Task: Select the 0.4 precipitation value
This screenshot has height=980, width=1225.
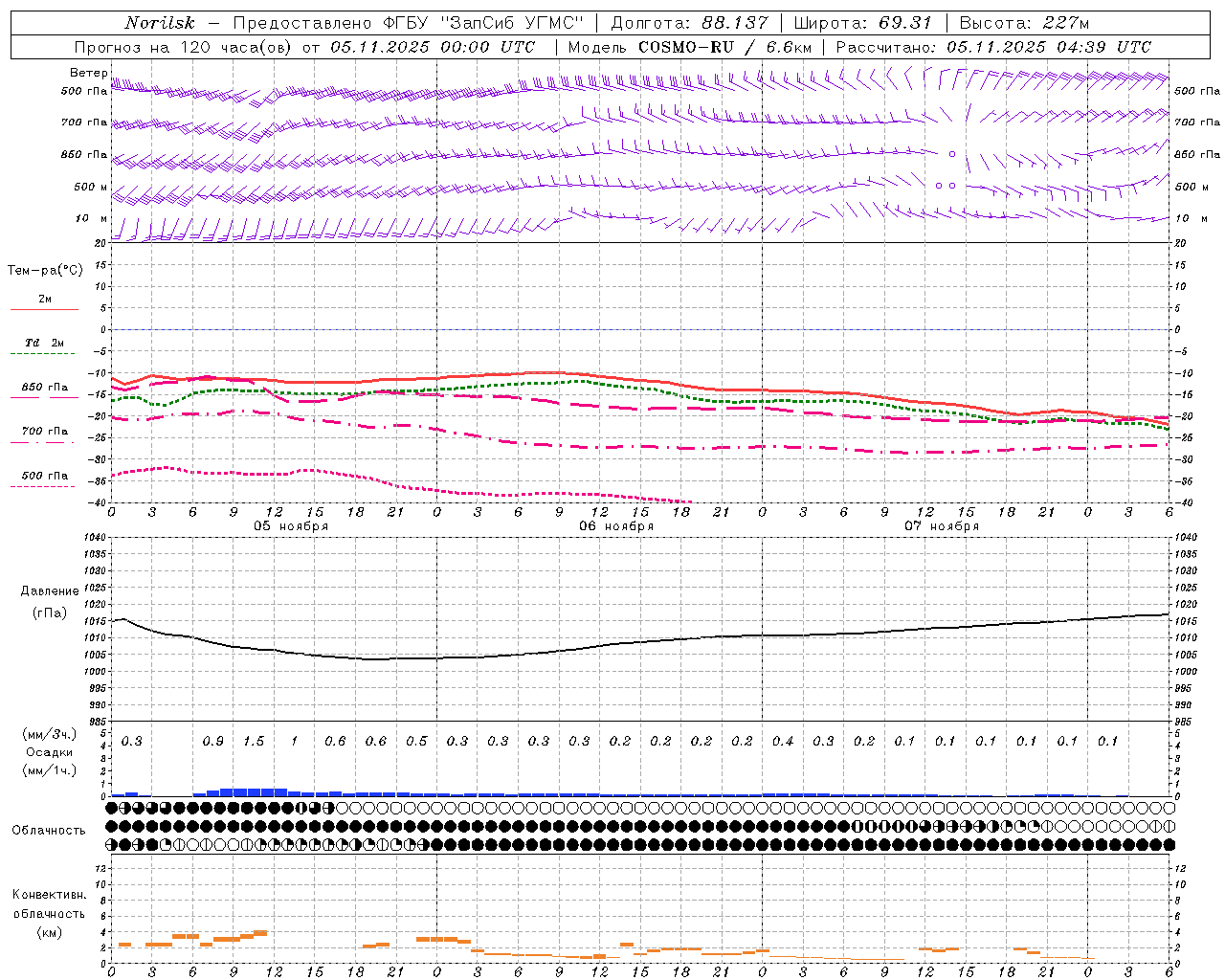Action: click(783, 742)
